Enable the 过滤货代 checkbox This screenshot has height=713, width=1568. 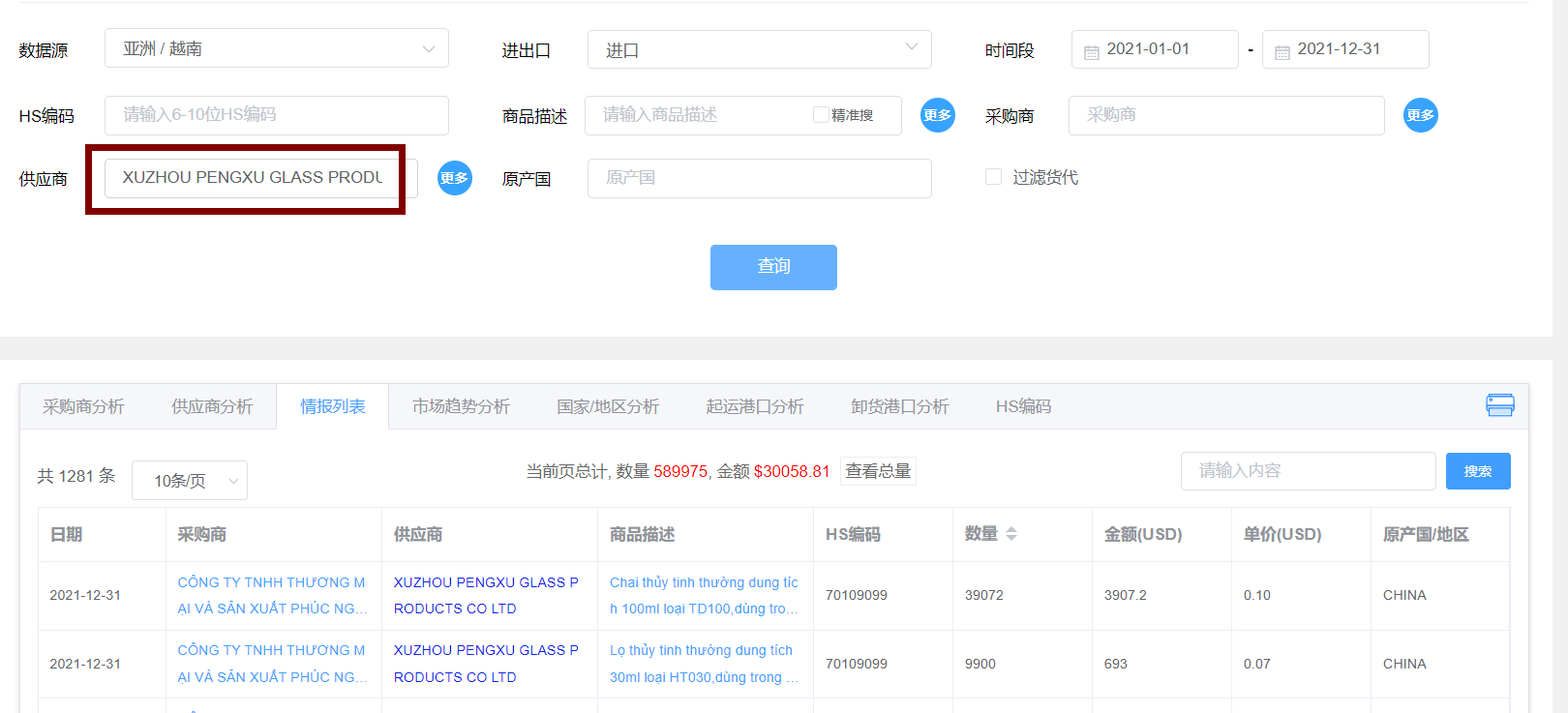tap(993, 176)
